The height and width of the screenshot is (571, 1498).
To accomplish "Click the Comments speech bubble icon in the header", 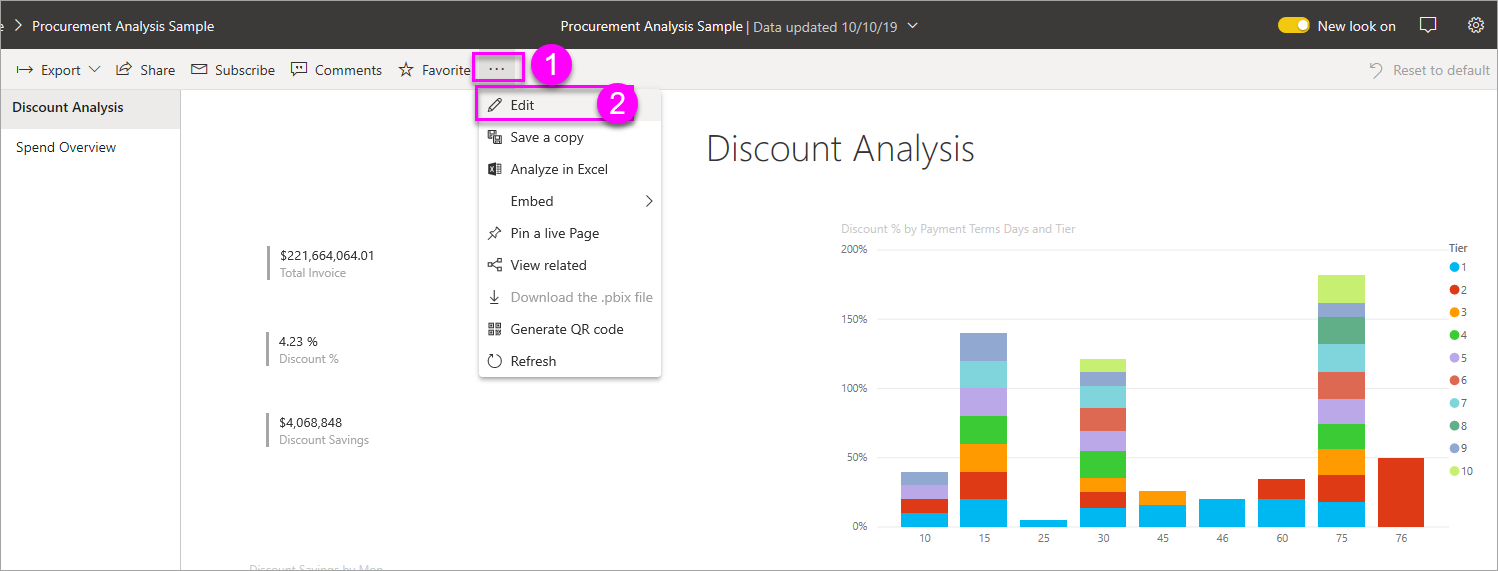I will [x=1428, y=26].
